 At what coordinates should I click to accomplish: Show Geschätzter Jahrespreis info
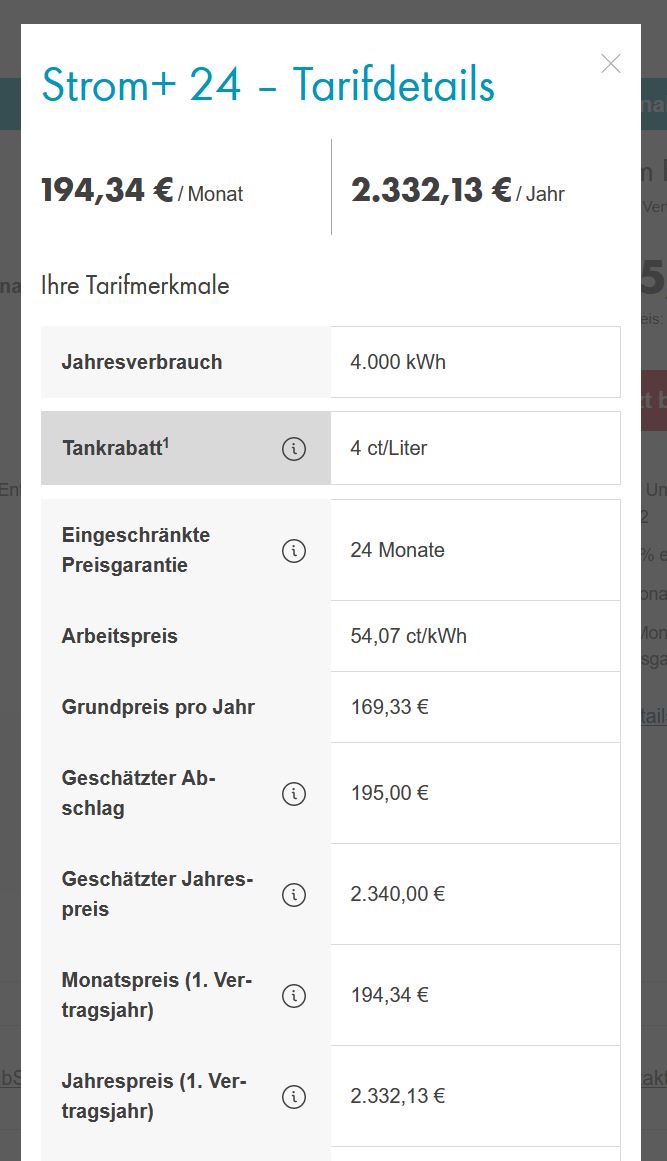pos(293,894)
